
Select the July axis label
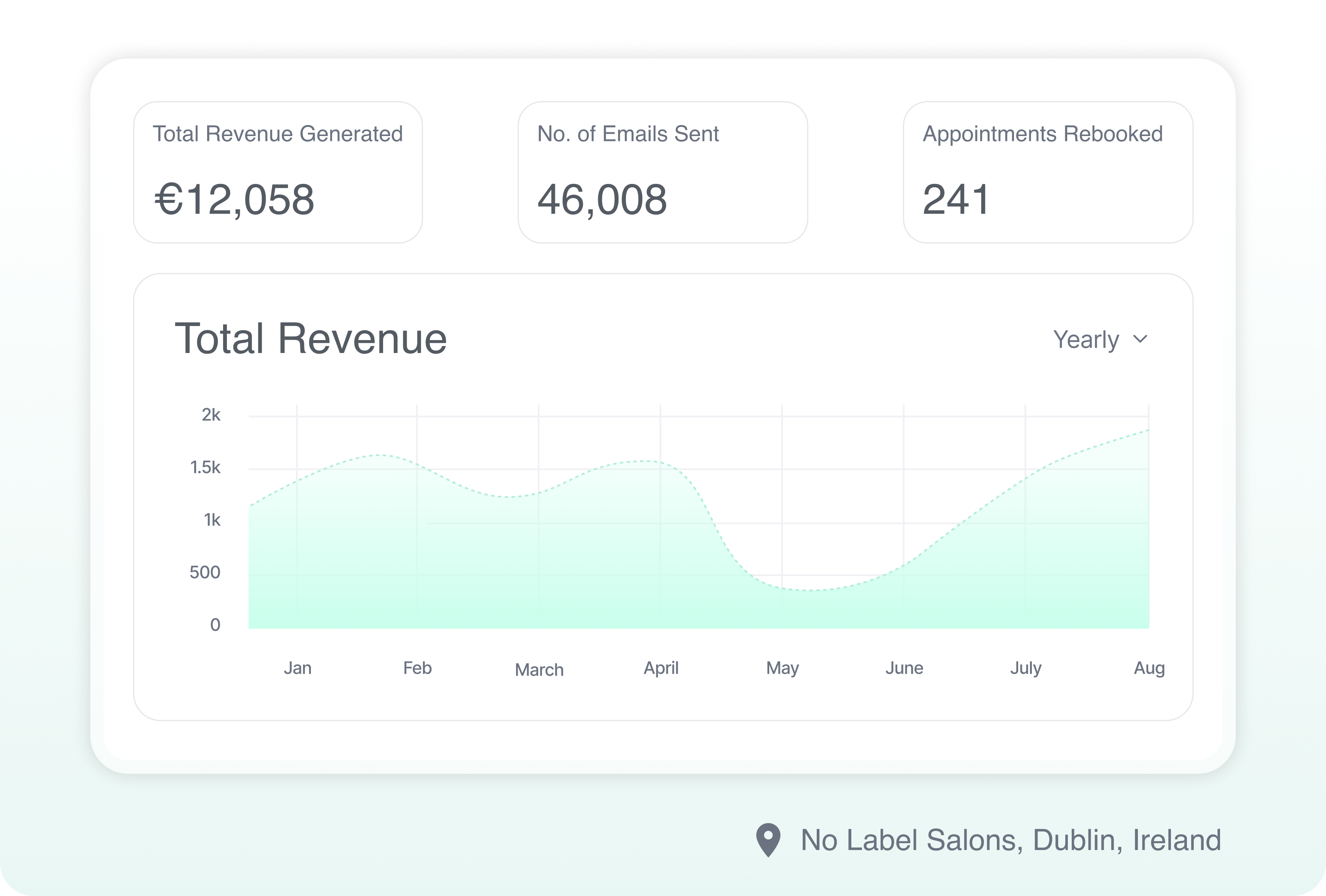(1025, 668)
